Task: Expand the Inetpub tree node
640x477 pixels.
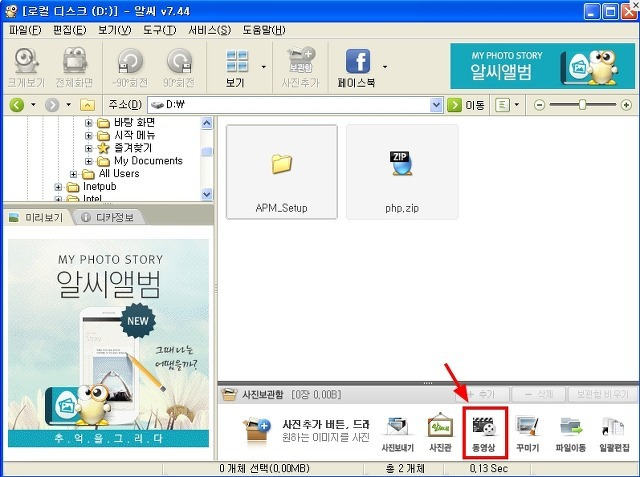Action: (x=58, y=187)
